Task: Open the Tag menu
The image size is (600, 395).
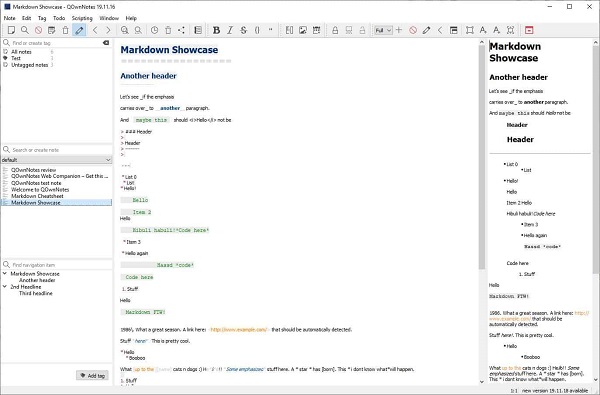Action: click(x=42, y=18)
